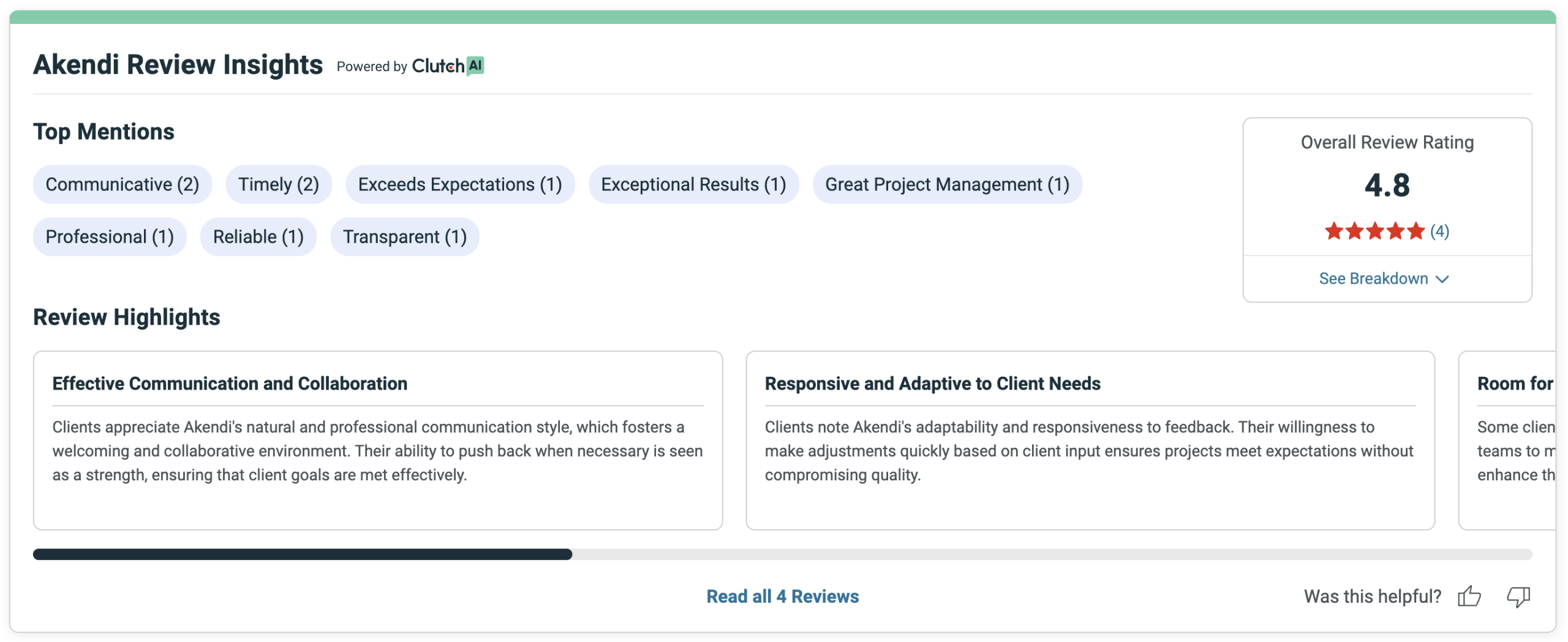Select the Reliable (1) mention tag
1568x642 pixels.
258,236
